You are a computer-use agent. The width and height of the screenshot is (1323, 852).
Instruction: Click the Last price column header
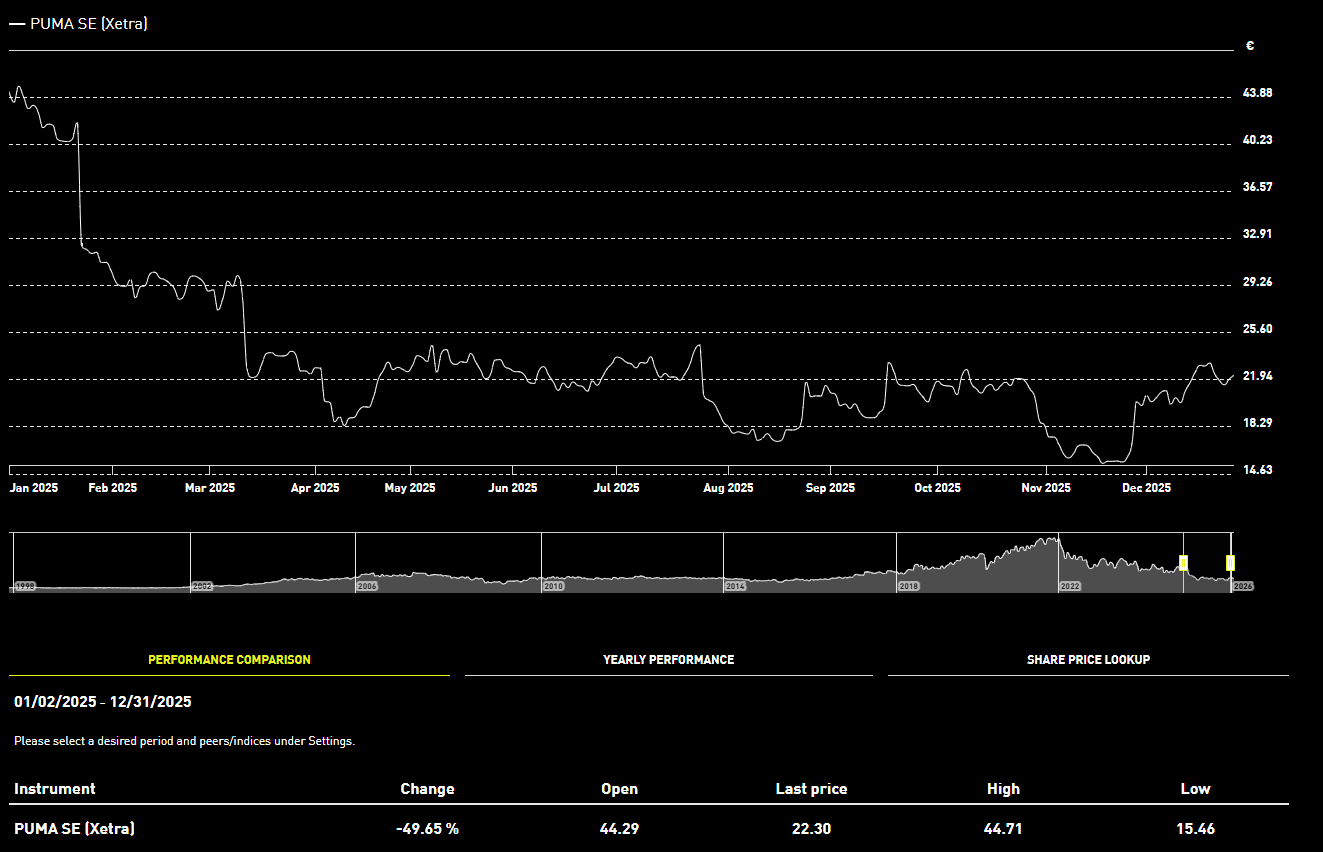click(811, 789)
